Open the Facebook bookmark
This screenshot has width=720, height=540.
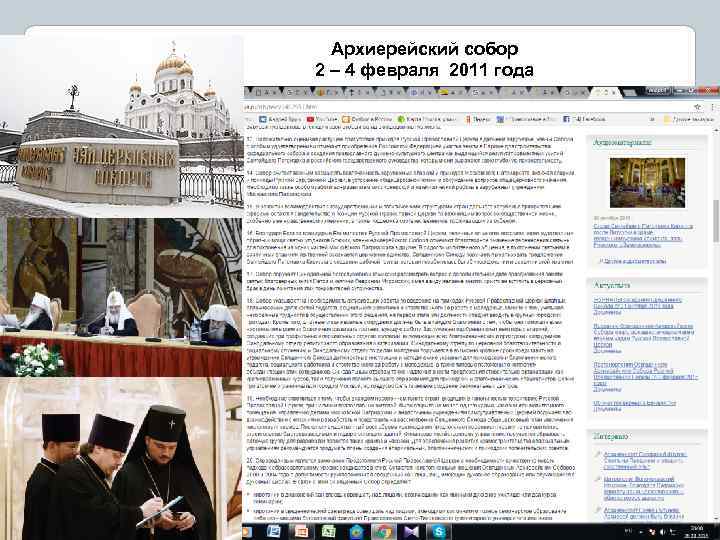pyautogui.click(x=585, y=119)
